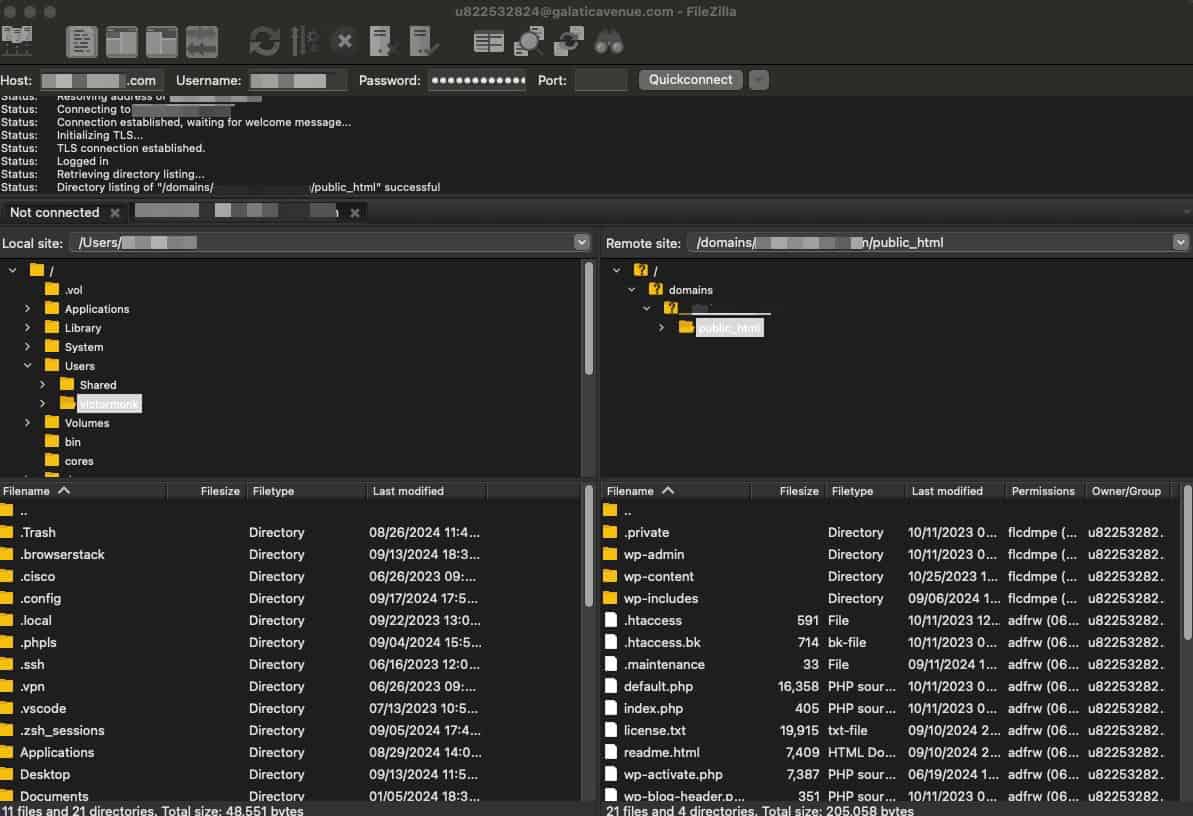Toggle message log display
The width and height of the screenshot is (1193, 816).
[82, 41]
